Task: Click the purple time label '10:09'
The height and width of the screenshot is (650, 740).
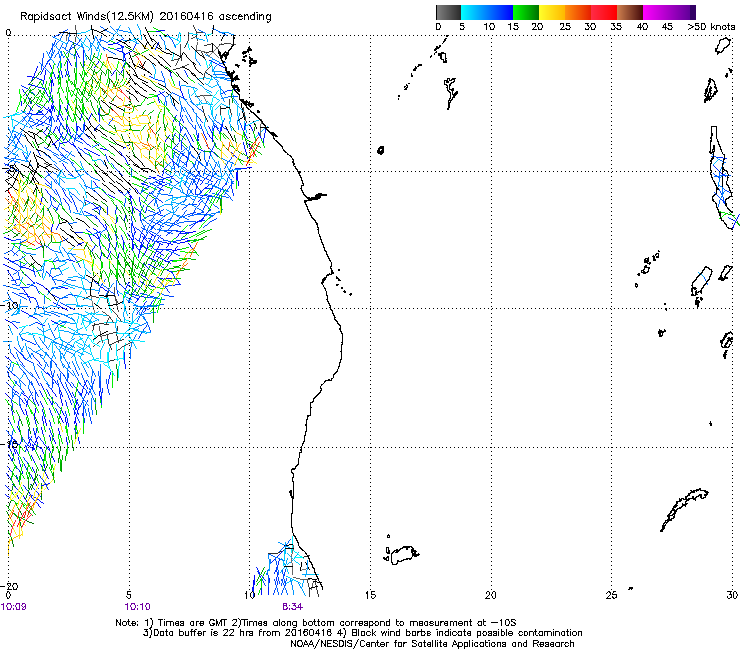Action: pos(14,607)
